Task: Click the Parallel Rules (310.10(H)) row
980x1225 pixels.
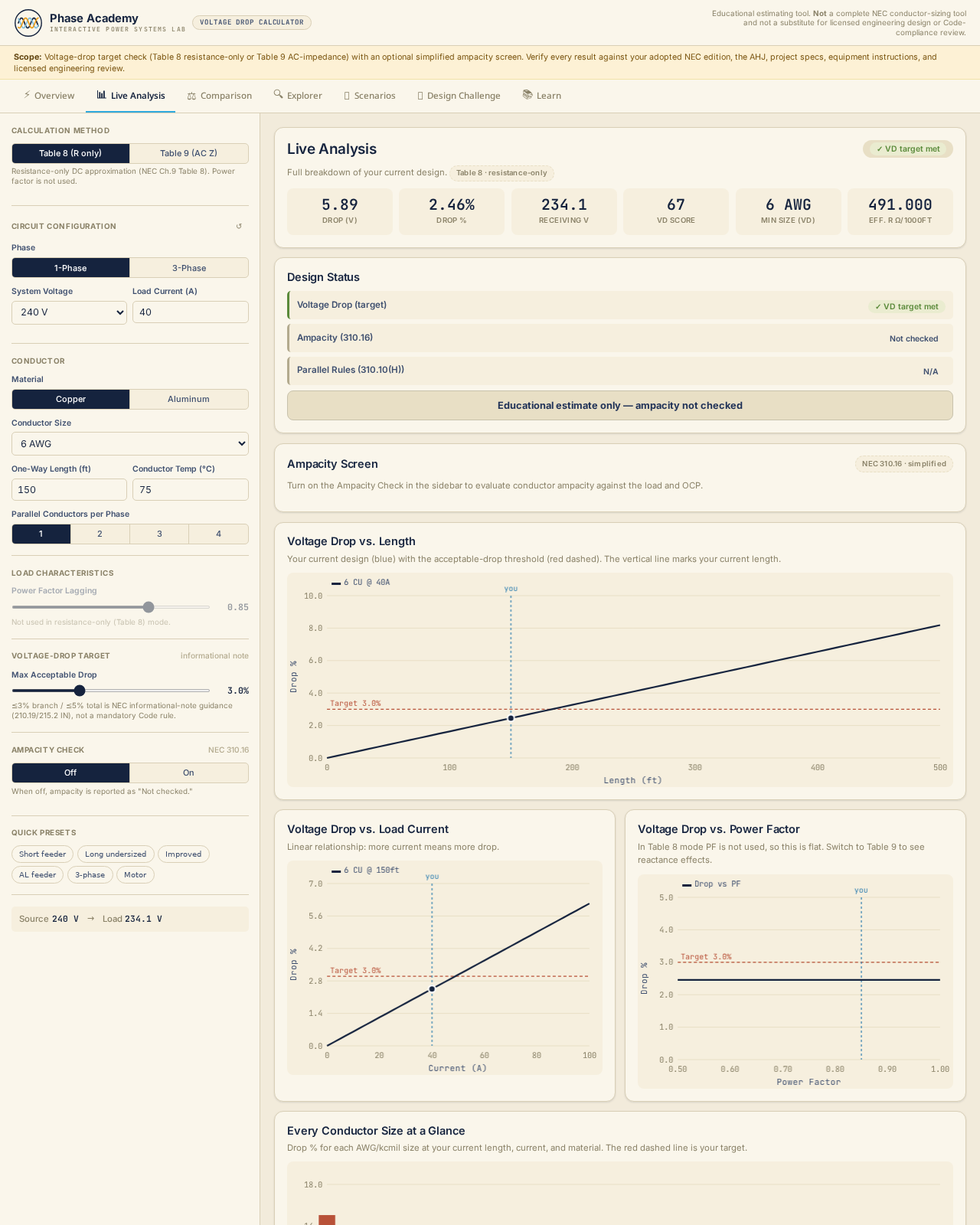Action: (620, 371)
